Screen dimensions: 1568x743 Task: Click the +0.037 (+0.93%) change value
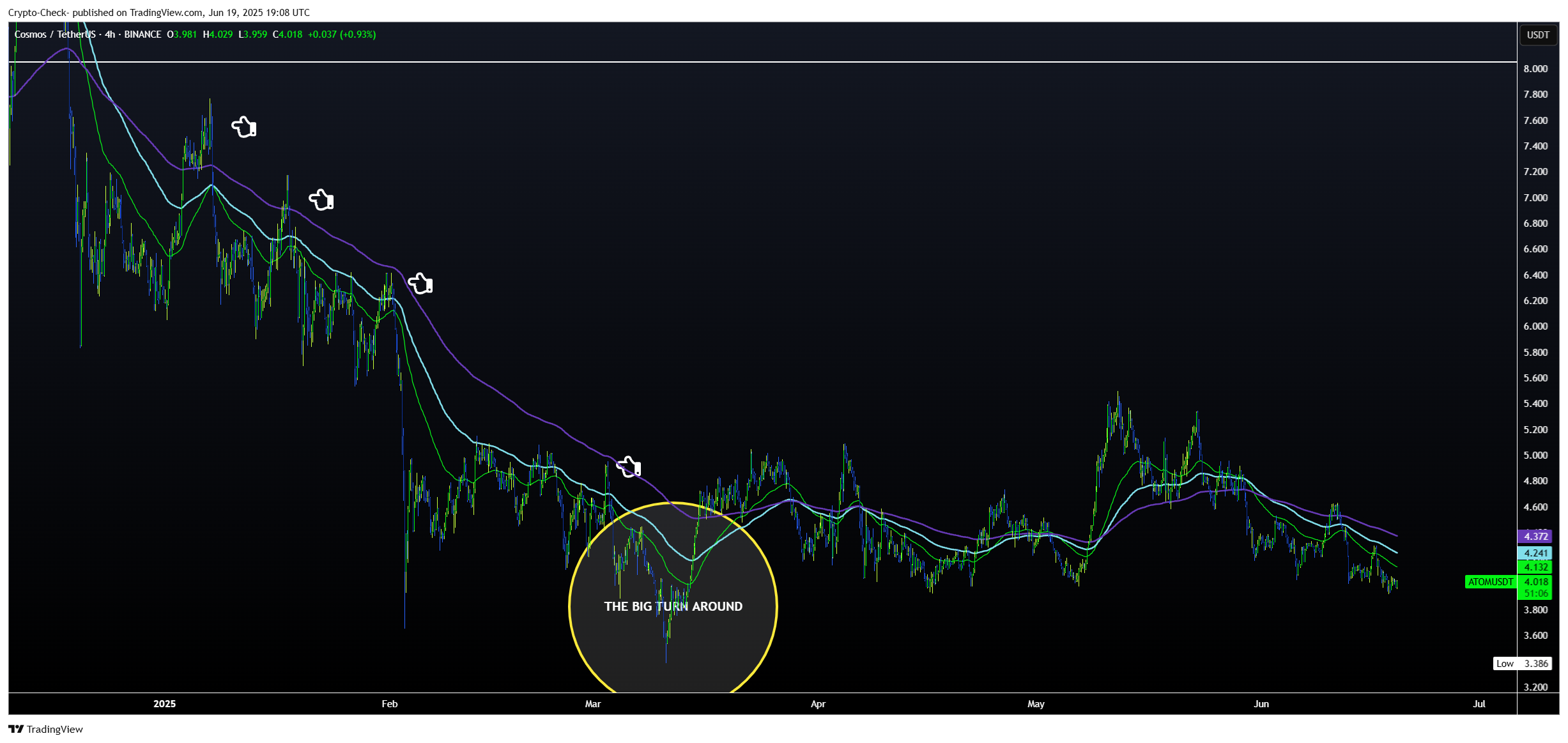point(342,34)
